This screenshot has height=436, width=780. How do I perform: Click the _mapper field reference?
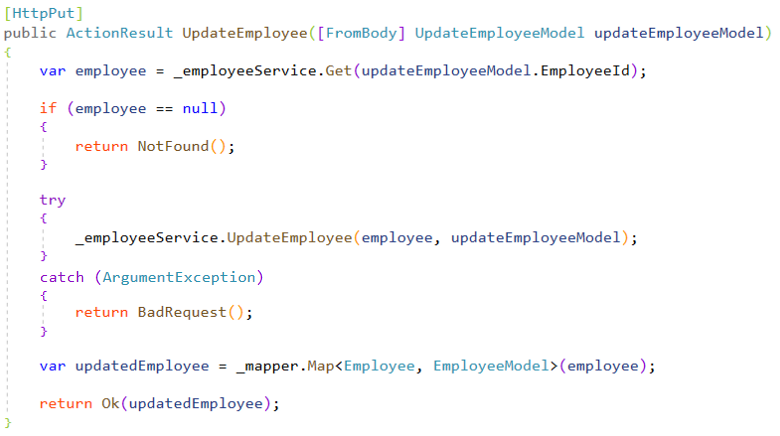[x=270, y=366]
